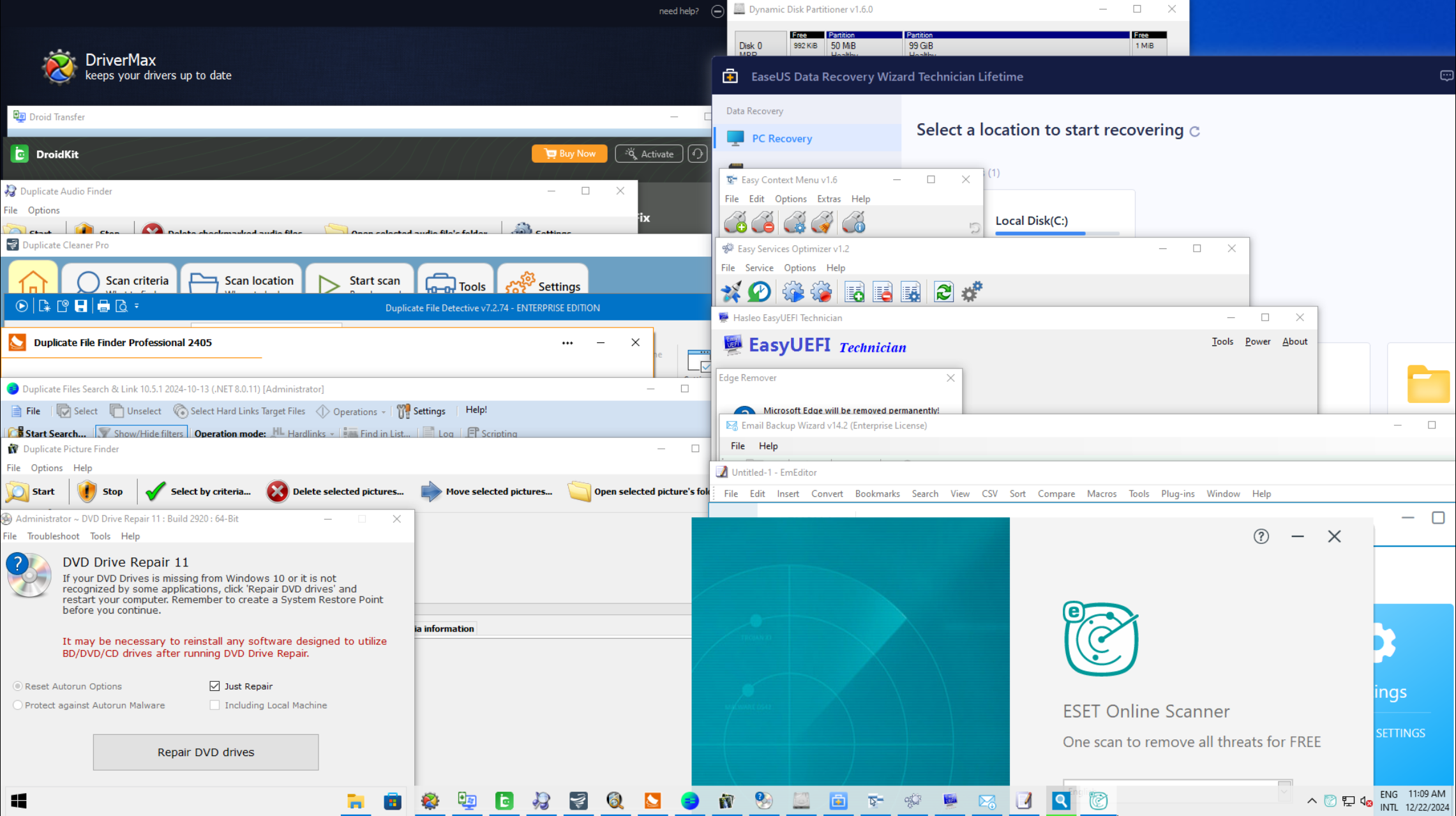Check the Including Local Machine checkbox
The width and height of the screenshot is (1456, 816).
214,706
